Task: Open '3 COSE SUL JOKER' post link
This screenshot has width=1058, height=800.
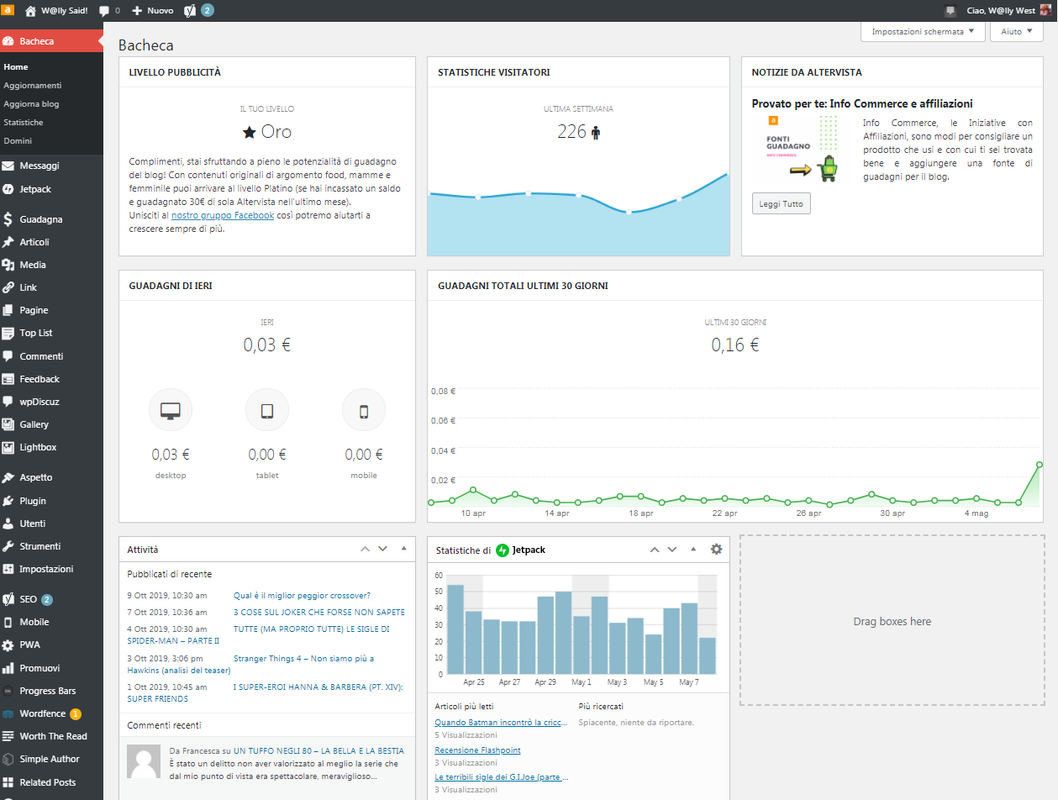Action: coord(319,612)
